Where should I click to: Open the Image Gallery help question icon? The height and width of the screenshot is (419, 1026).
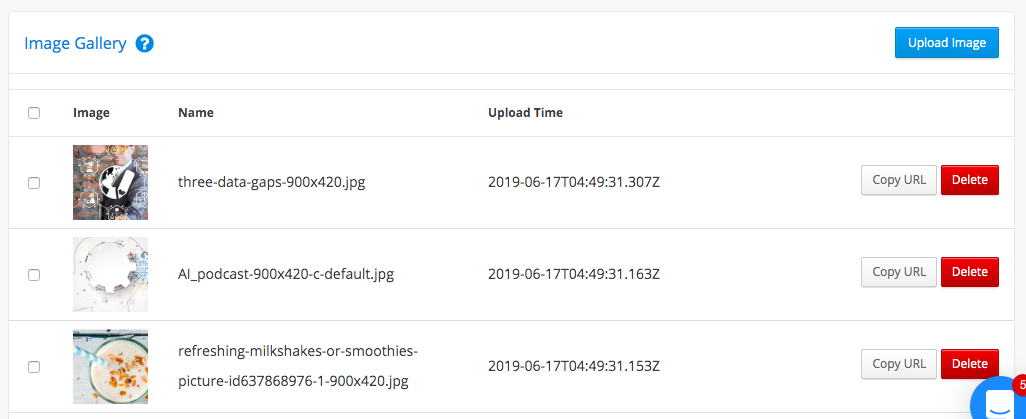[x=145, y=44]
